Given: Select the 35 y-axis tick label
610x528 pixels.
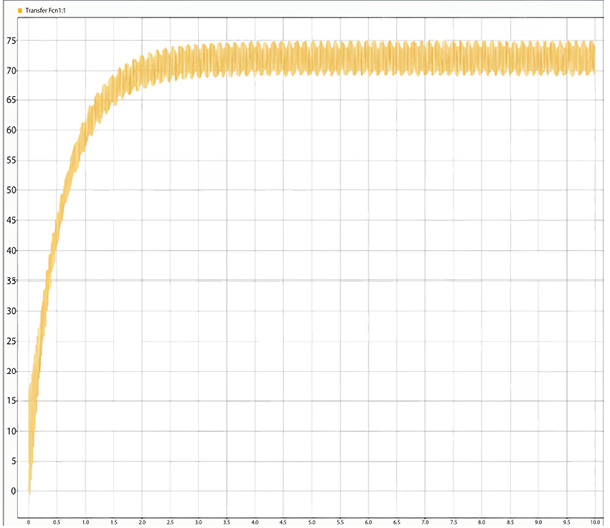Looking at the screenshot, I should pos(12,281).
